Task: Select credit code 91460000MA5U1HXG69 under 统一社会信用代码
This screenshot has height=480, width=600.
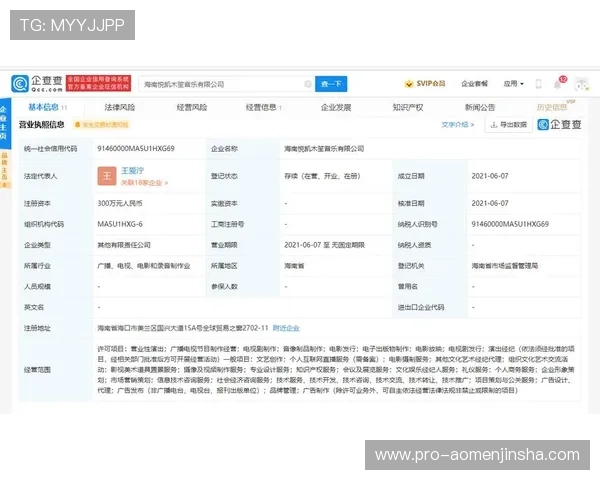Action: click(136, 149)
